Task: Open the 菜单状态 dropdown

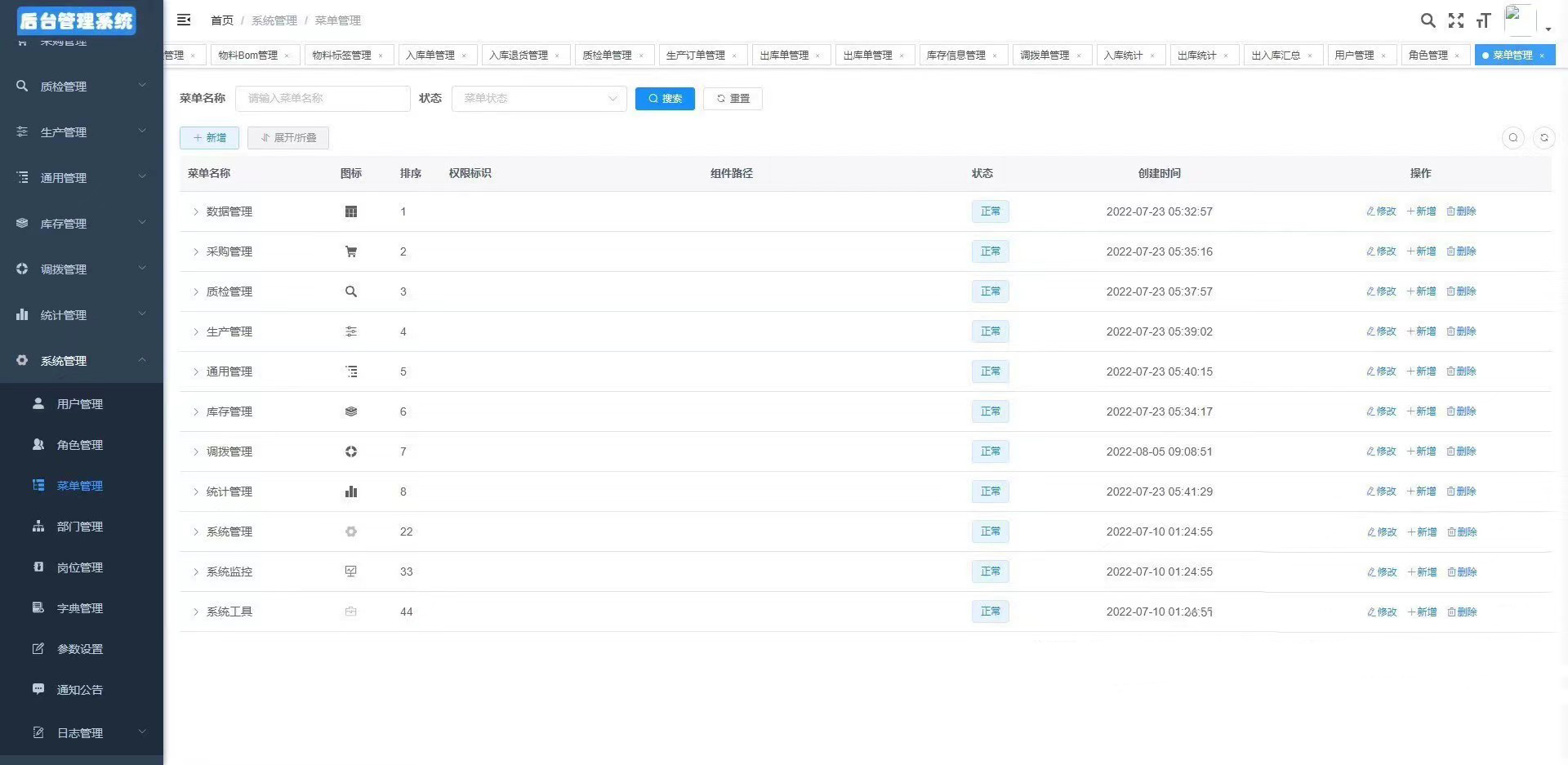Action: pos(539,98)
